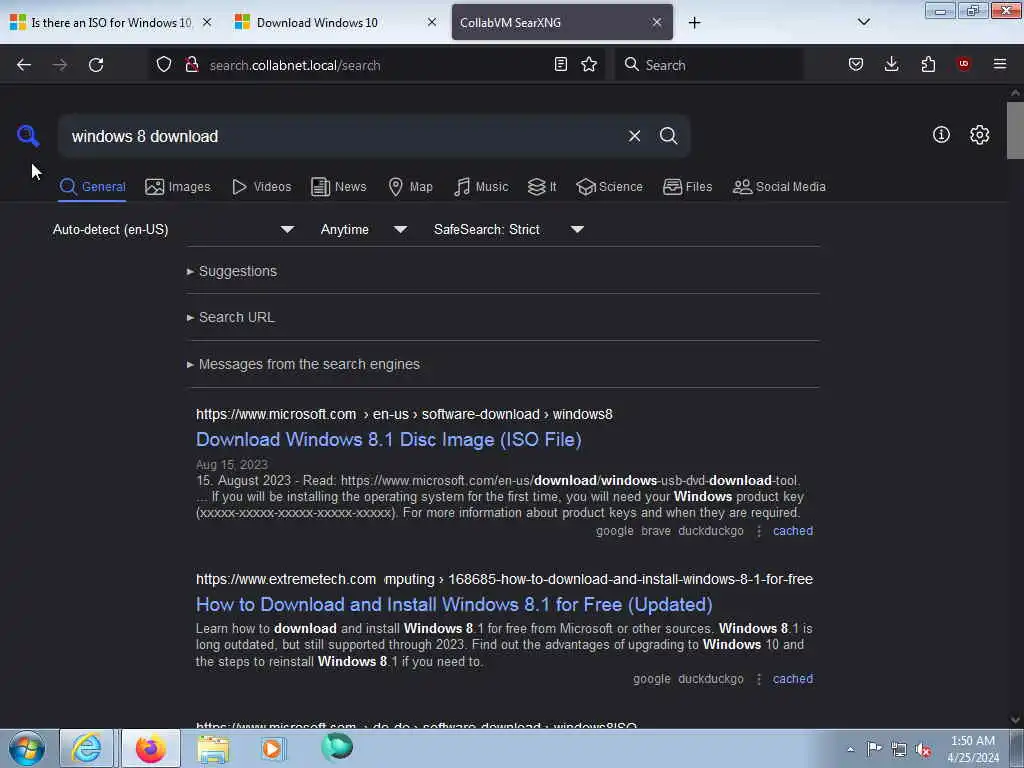The width and height of the screenshot is (1024, 768).
Task: Select the It search category
Action: [542, 187]
